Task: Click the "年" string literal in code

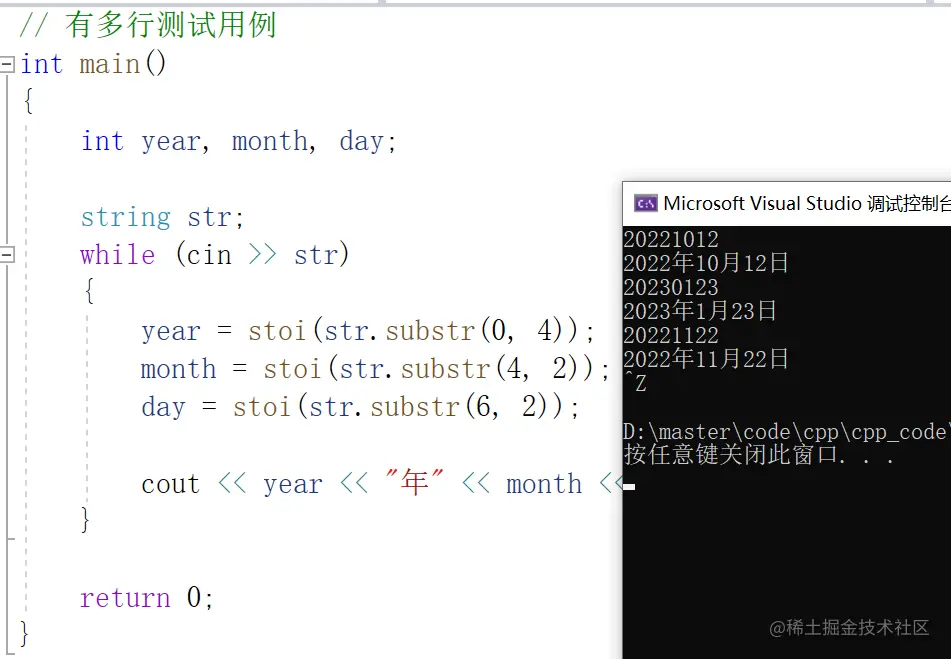Action: pyautogui.click(x=415, y=483)
